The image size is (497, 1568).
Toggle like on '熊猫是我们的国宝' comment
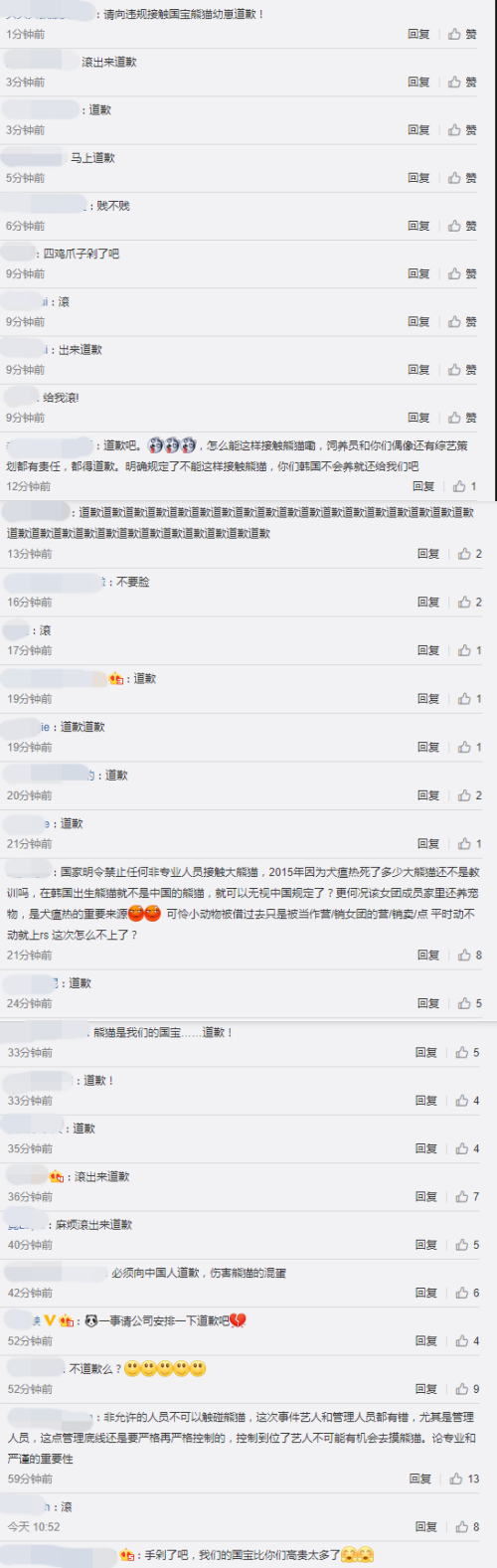(467, 1052)
